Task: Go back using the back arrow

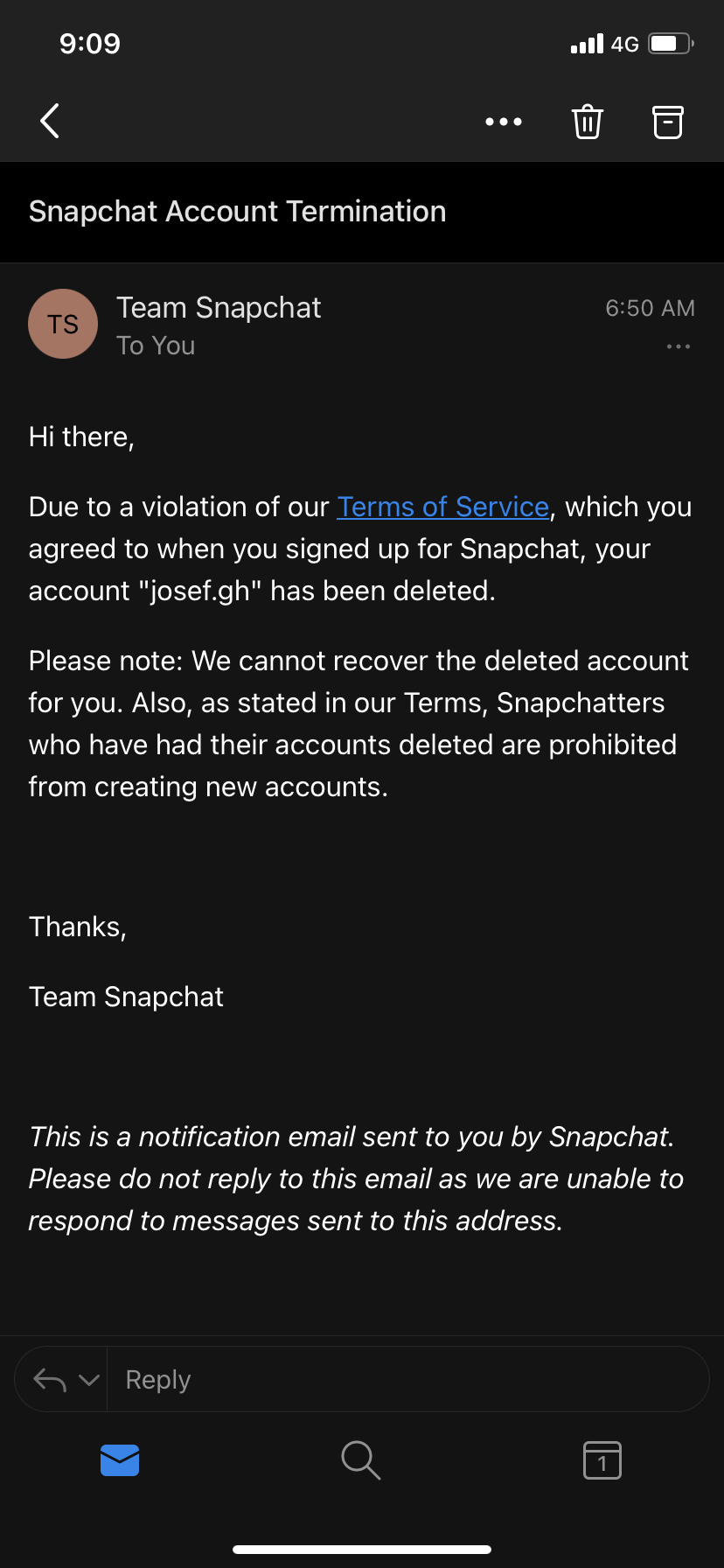Action: click(x=50, y=121)
